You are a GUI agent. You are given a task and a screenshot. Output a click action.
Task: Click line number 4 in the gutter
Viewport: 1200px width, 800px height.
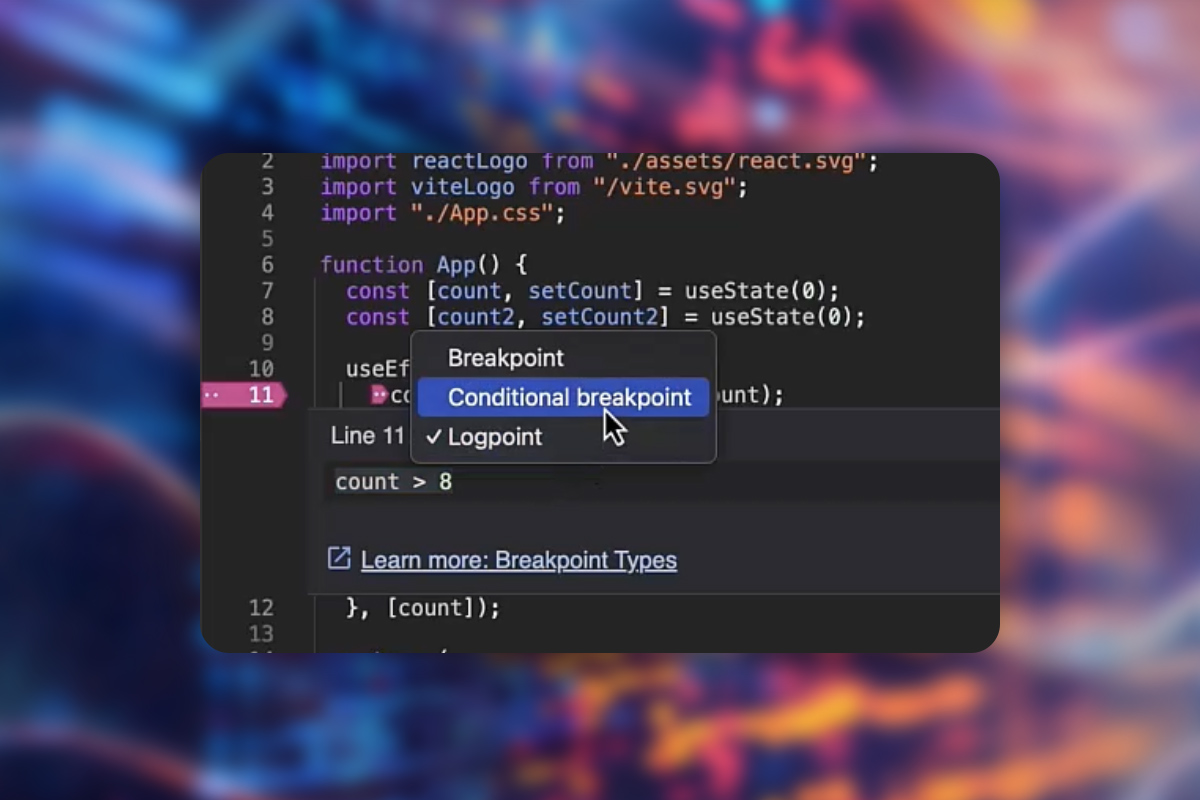pos(266,213)
